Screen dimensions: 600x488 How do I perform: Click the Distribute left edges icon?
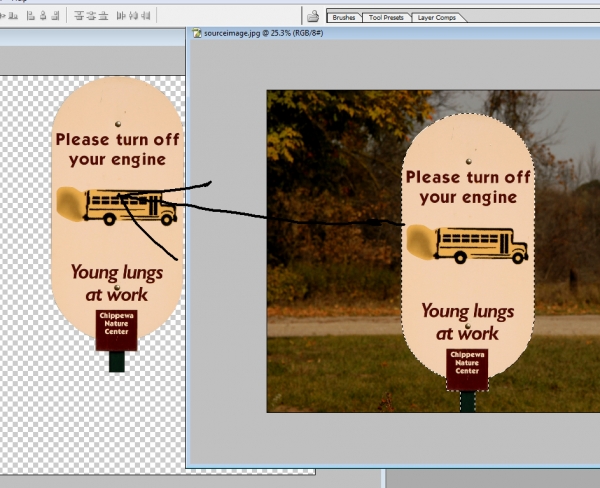coord(121,16)
